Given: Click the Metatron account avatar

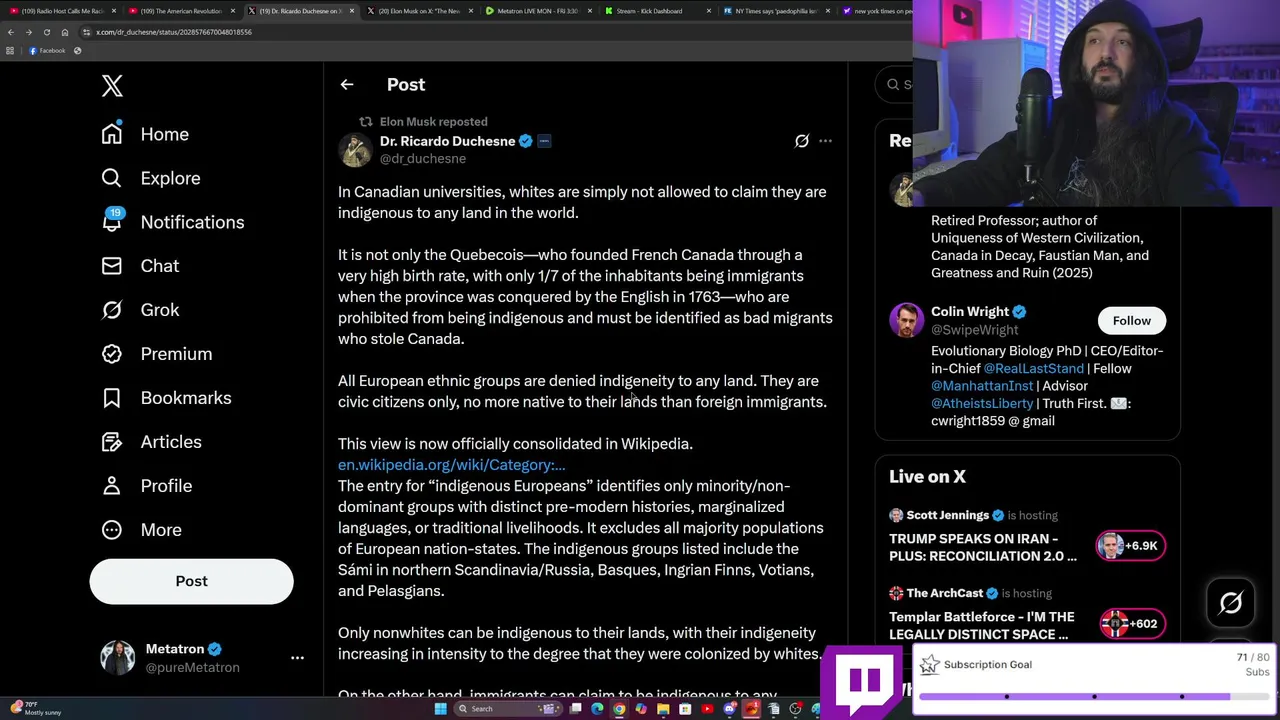Looking at the screenshot, I should [118, 657].
